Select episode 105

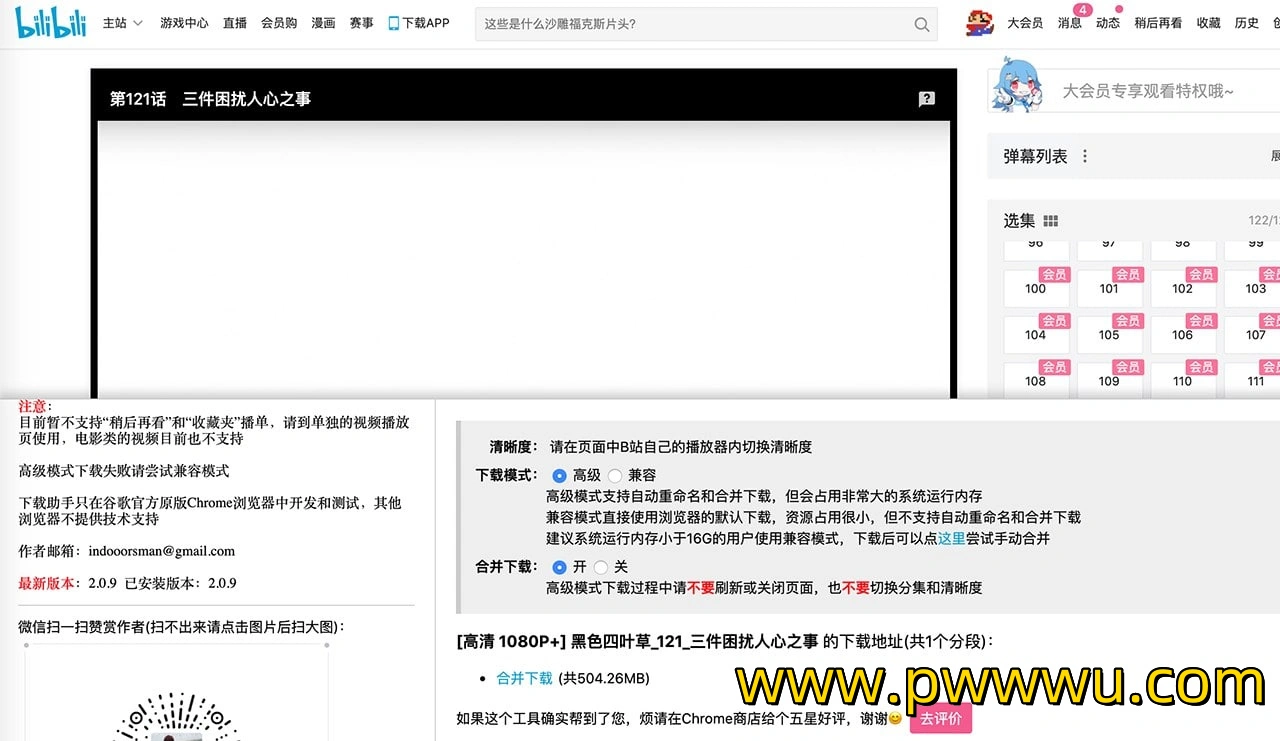point(1109,335)
